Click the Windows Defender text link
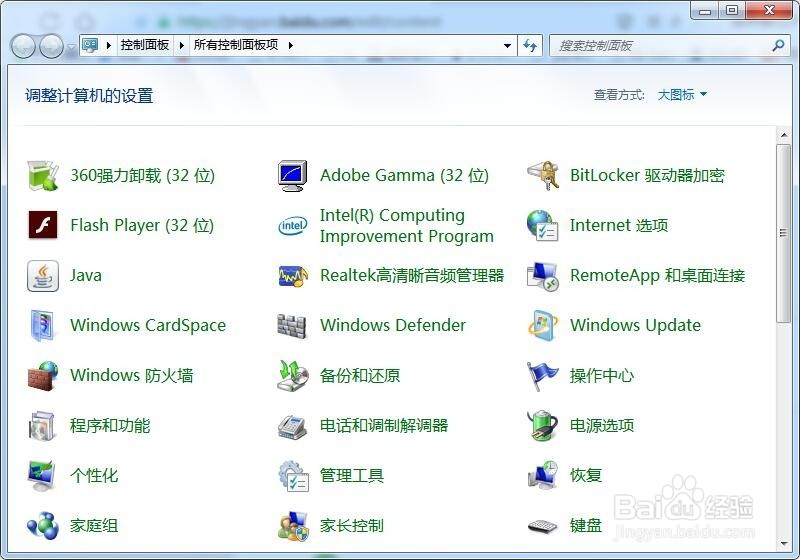Image resolution: width=800 pixels, height=560 pixels. pos(393,325)
